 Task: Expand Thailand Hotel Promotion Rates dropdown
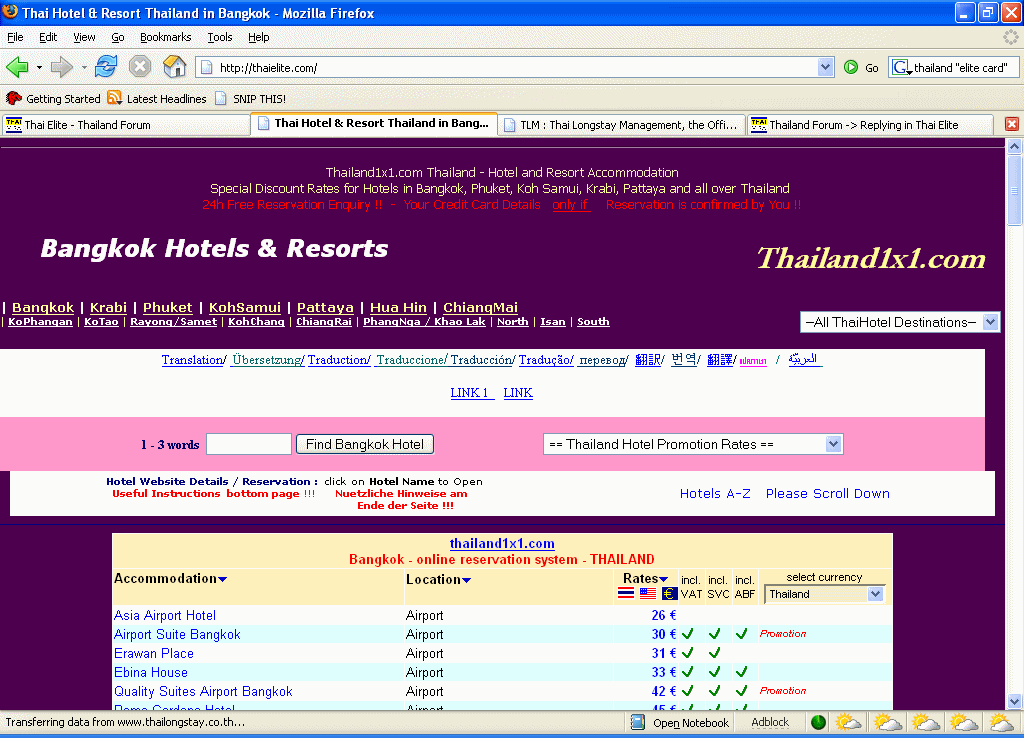(693, 444)
